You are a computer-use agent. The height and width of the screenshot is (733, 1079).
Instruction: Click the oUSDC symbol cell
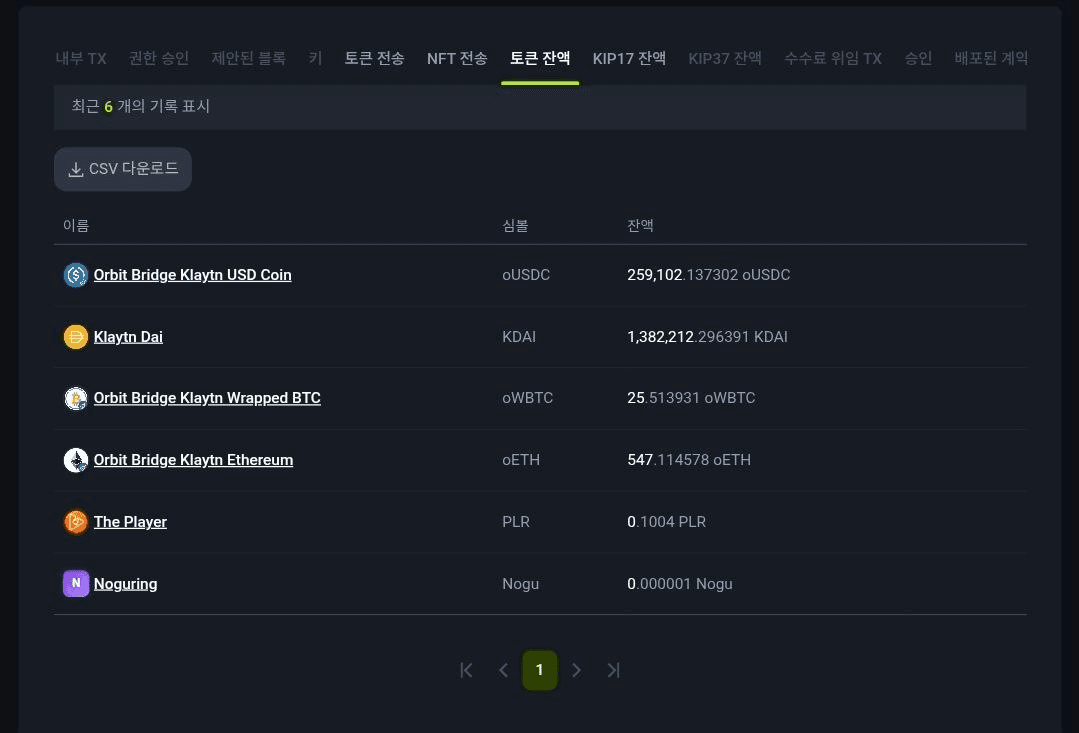point(526,275)
